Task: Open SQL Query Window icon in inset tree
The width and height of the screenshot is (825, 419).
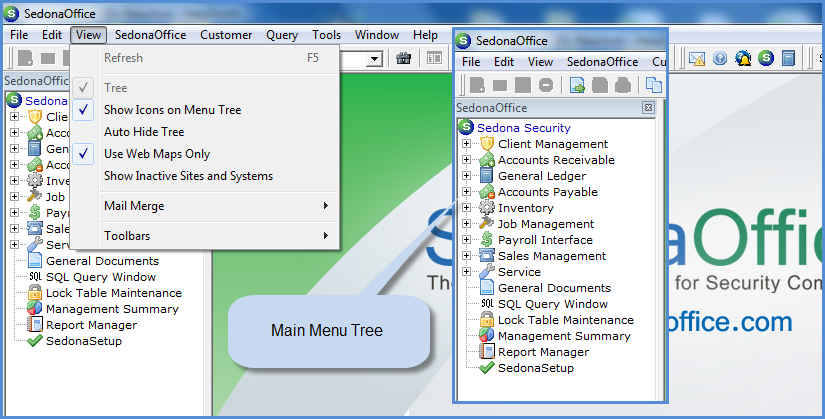Action: 487,304
